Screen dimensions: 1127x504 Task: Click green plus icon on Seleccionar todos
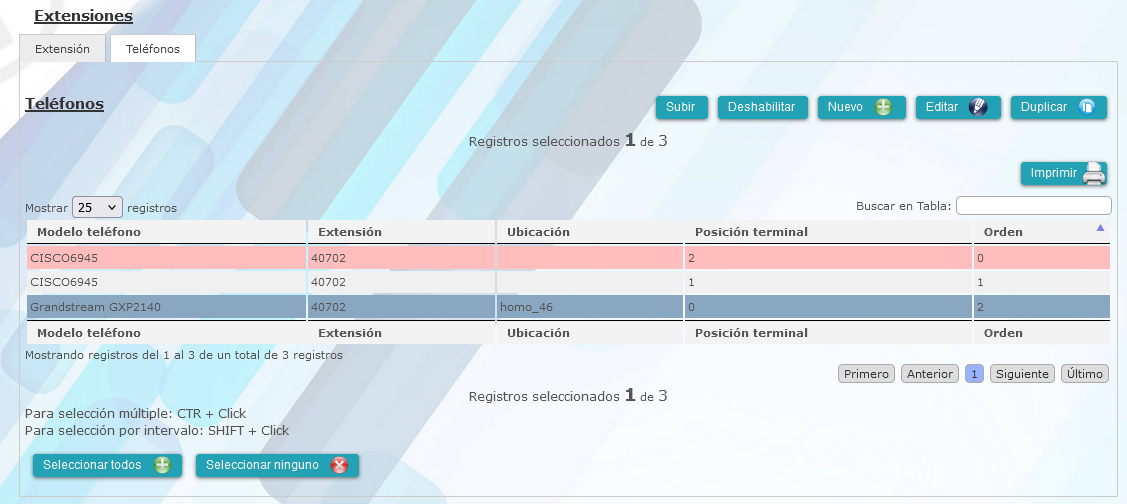pos(162,465)
